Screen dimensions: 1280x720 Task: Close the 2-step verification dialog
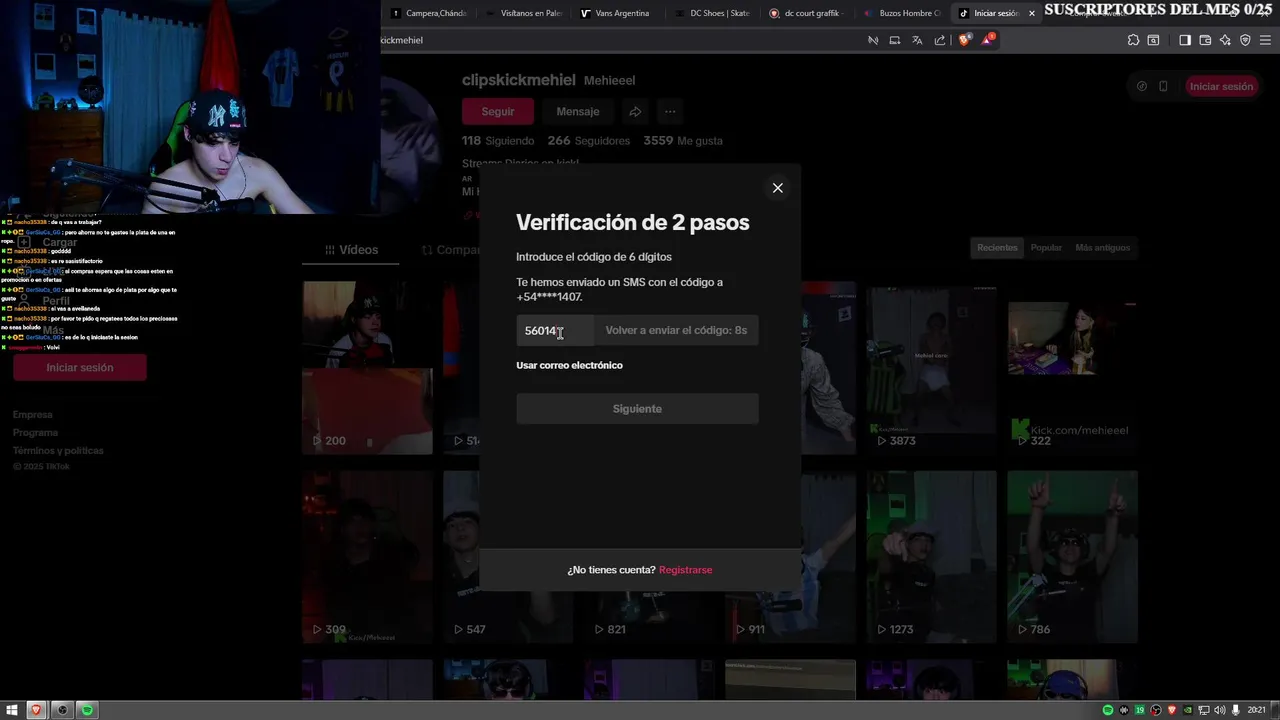pyautogui.click(x=777, y=188)
